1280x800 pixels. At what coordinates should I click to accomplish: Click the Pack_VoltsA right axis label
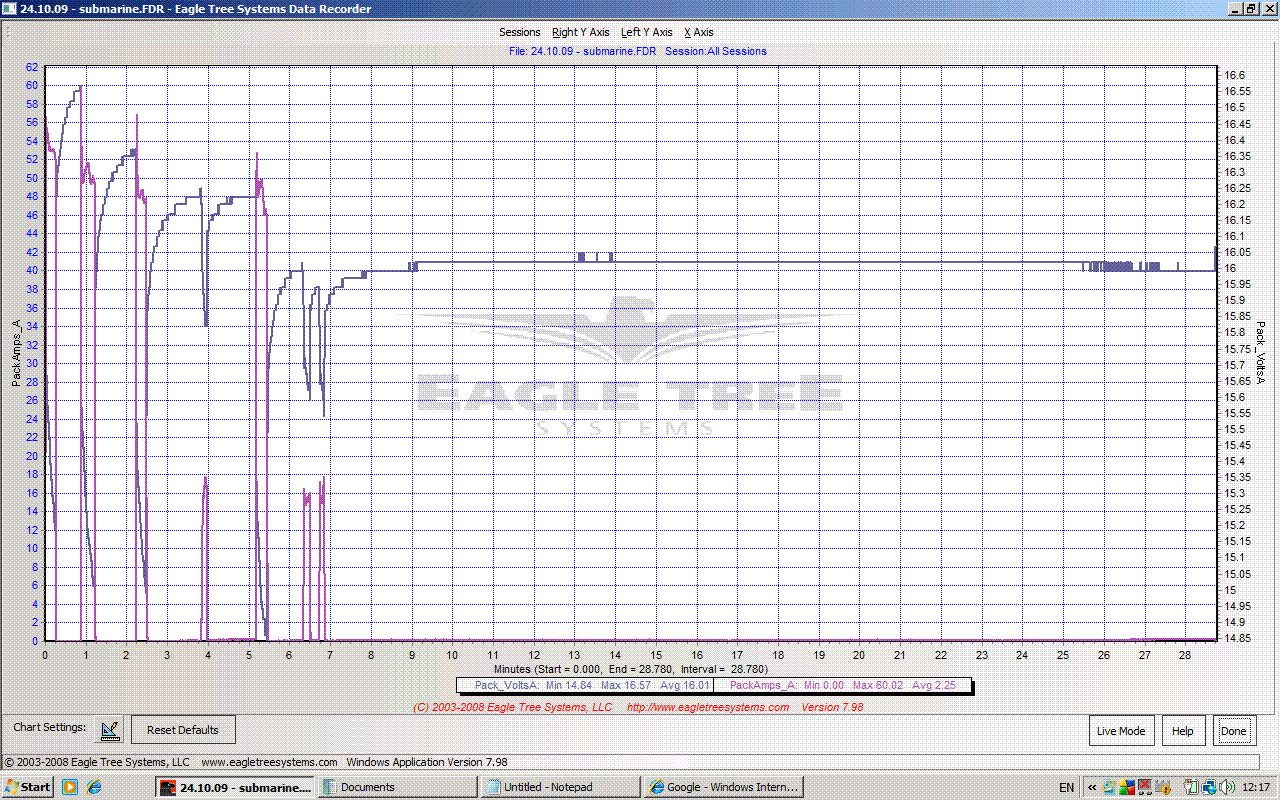(1261, 353)
